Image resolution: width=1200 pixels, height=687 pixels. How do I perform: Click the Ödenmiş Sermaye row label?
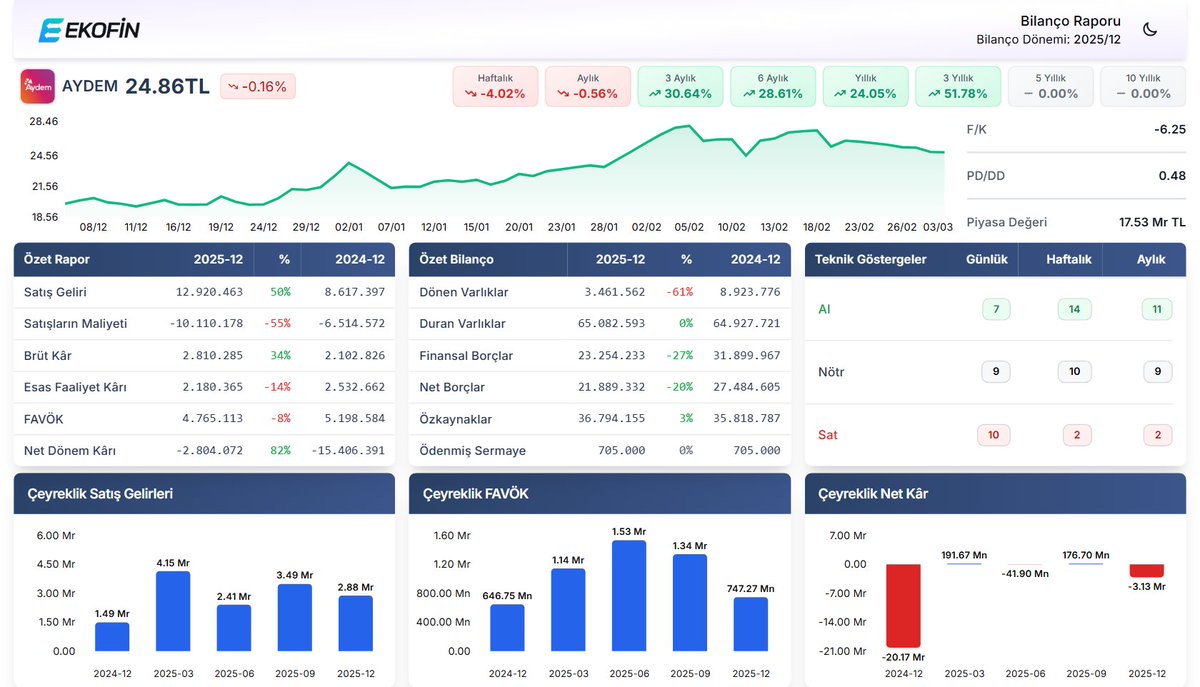[x=473, y=451]
